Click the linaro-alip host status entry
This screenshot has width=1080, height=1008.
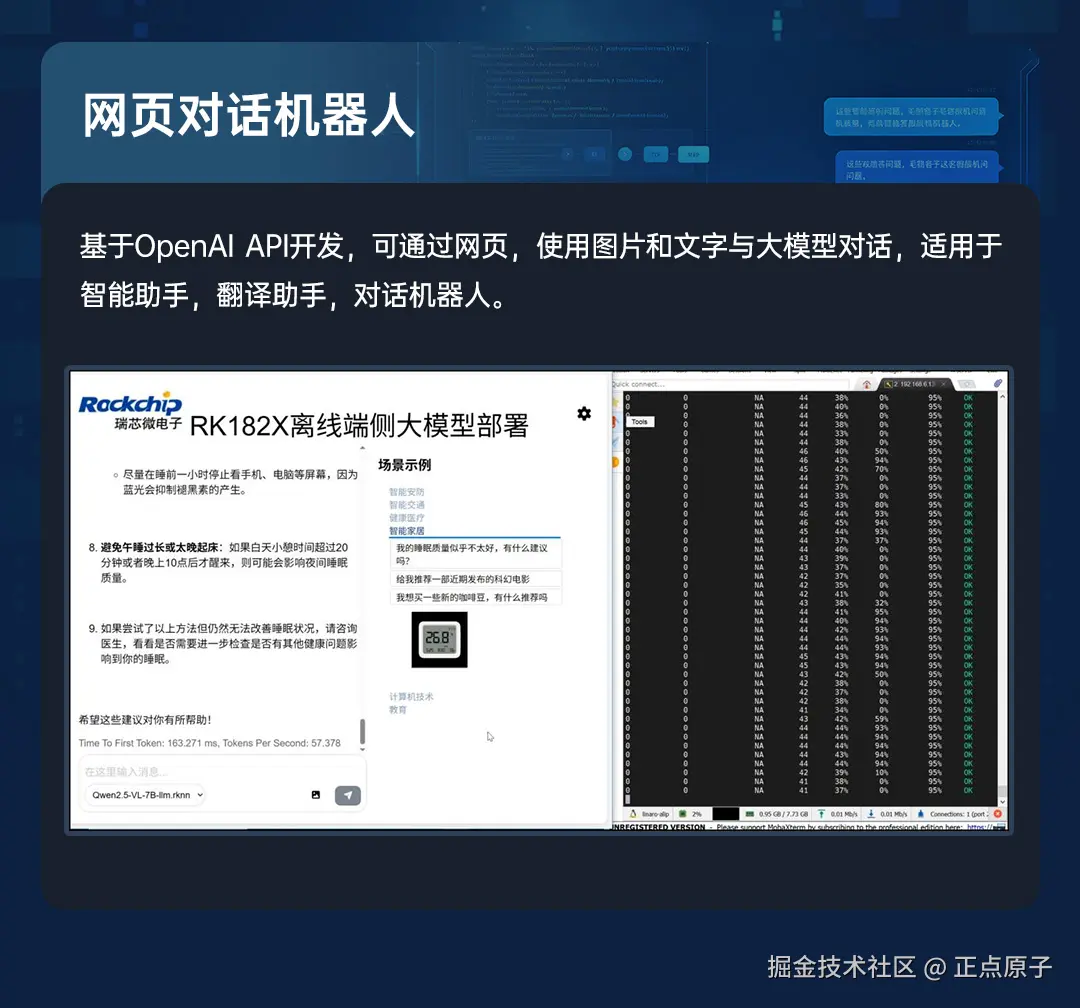650,814
